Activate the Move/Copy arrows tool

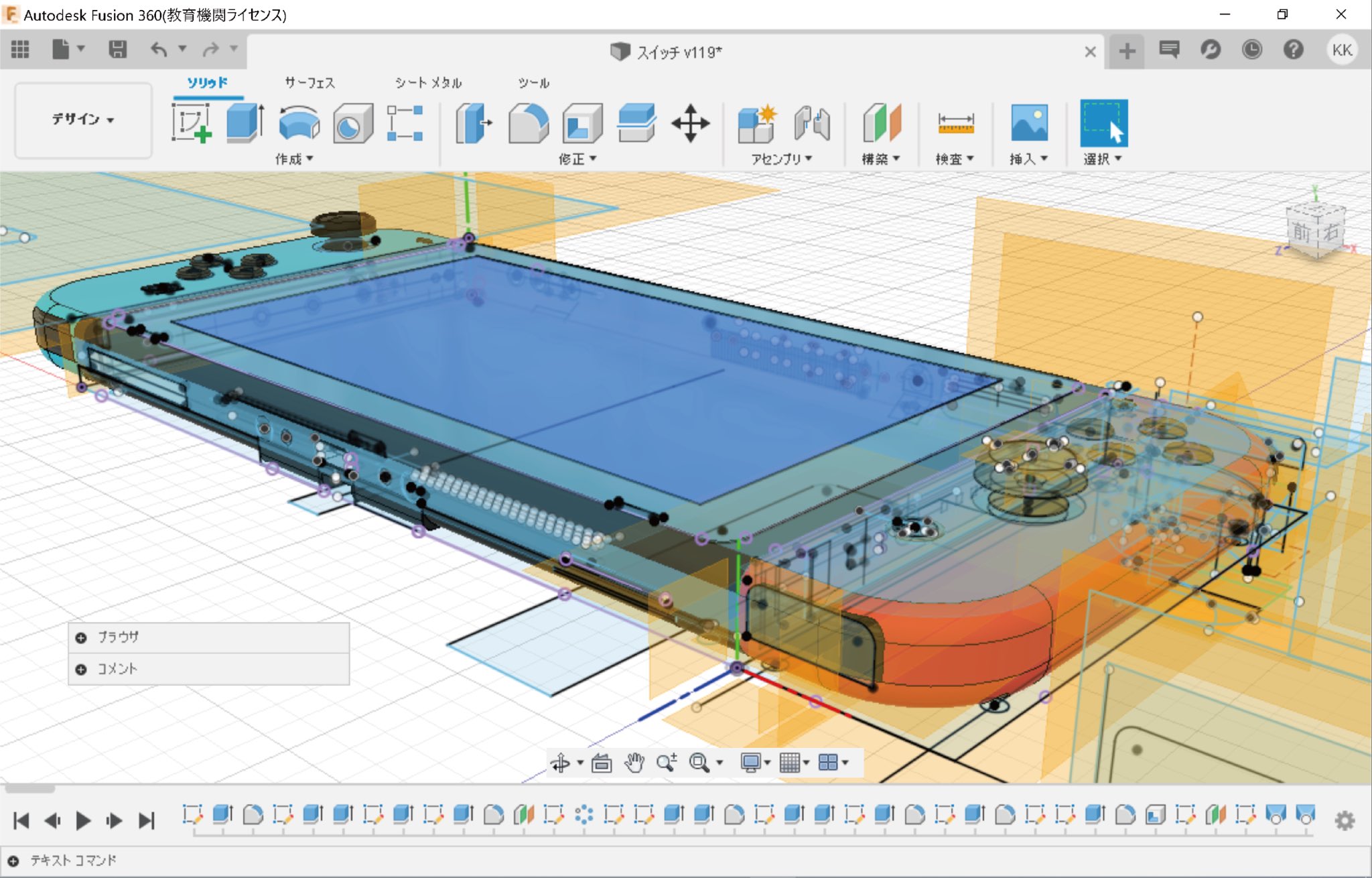[x=691, y=123]
